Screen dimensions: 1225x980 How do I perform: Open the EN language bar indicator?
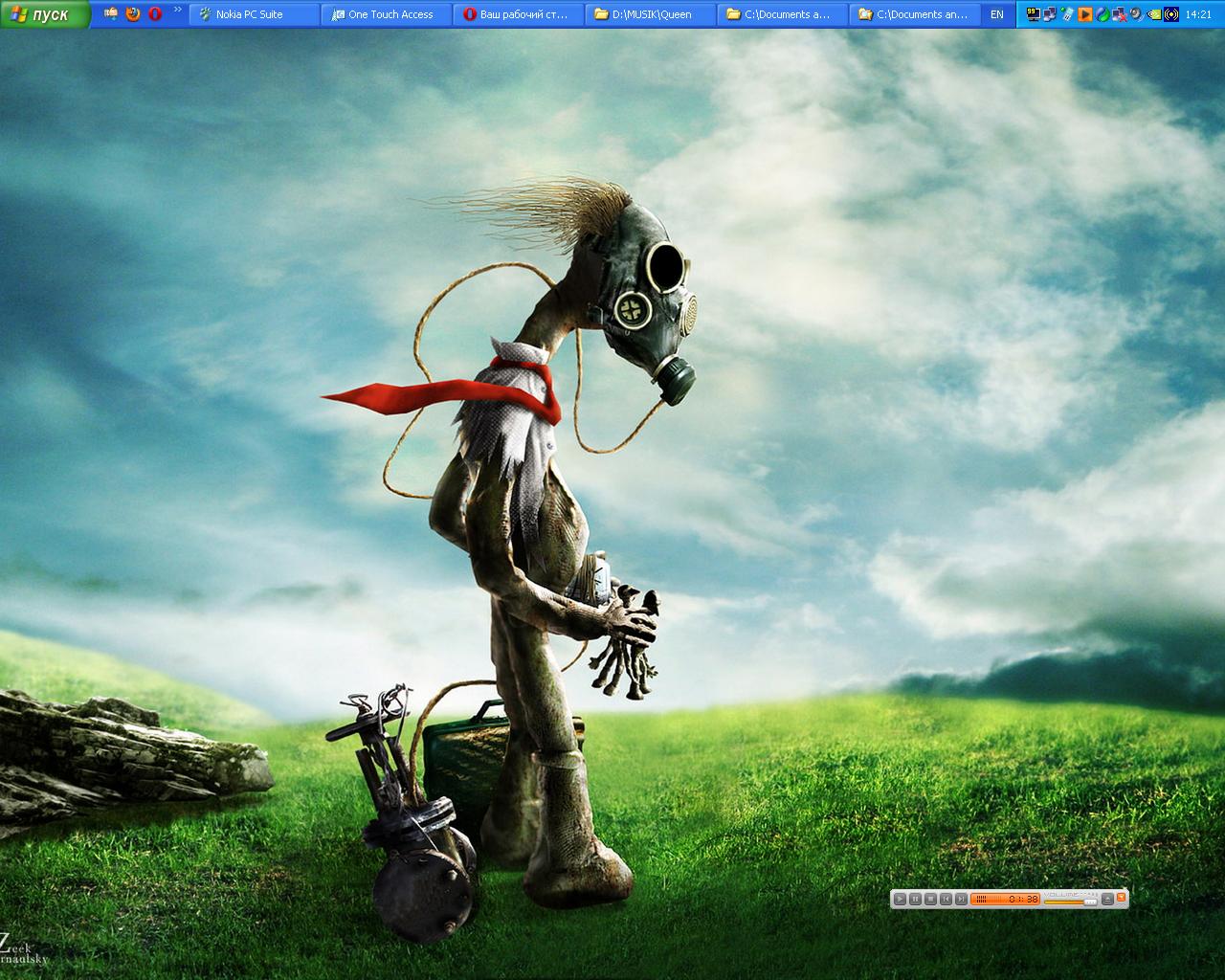pyautogui.click(x=997, y=14)
